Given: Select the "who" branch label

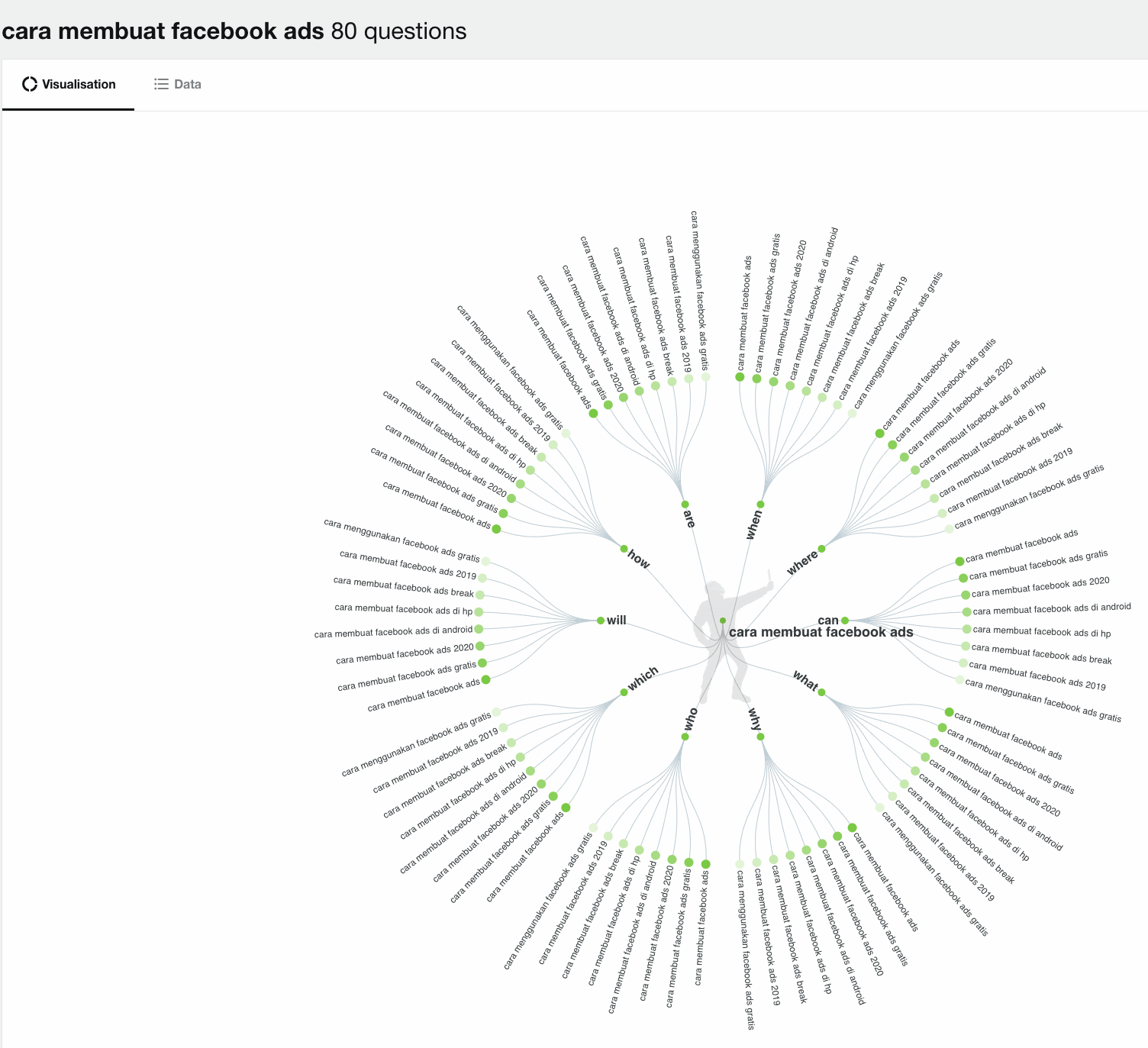Looking at the screenshot, I should (691, 719).
